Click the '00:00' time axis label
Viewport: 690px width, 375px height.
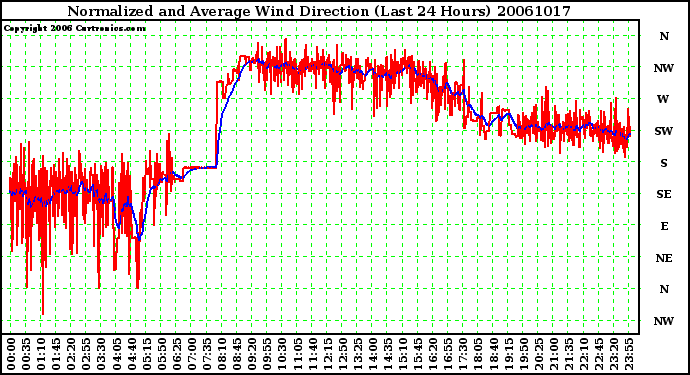click(x=11, y=354)
